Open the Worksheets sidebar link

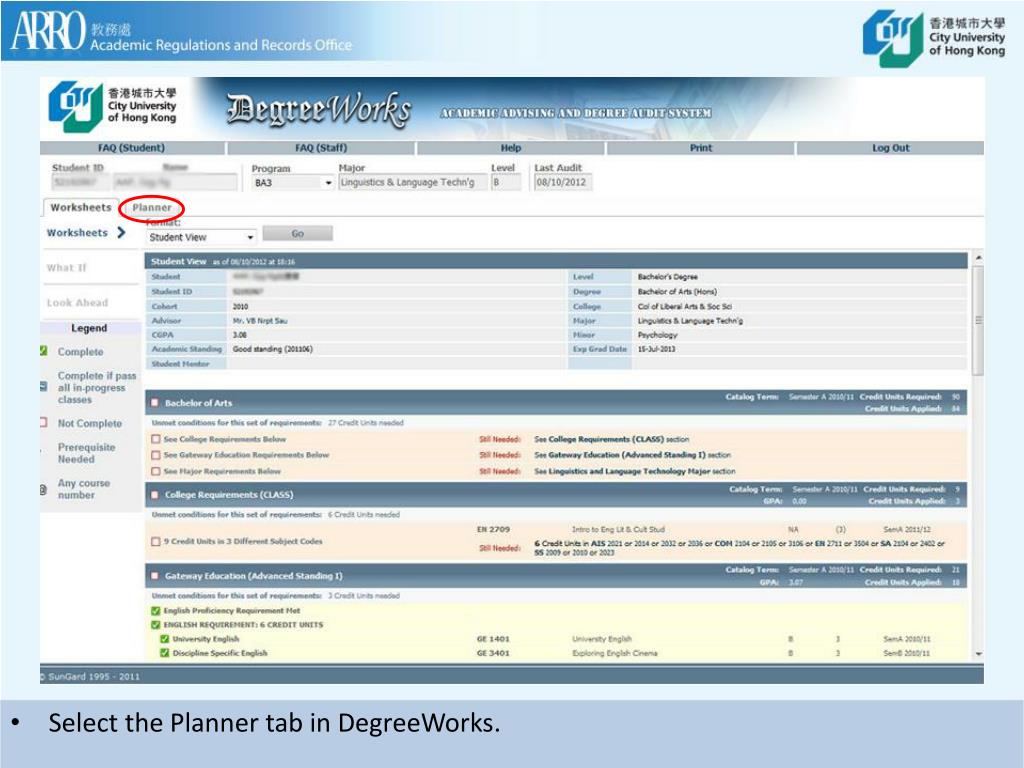[77, 233]
